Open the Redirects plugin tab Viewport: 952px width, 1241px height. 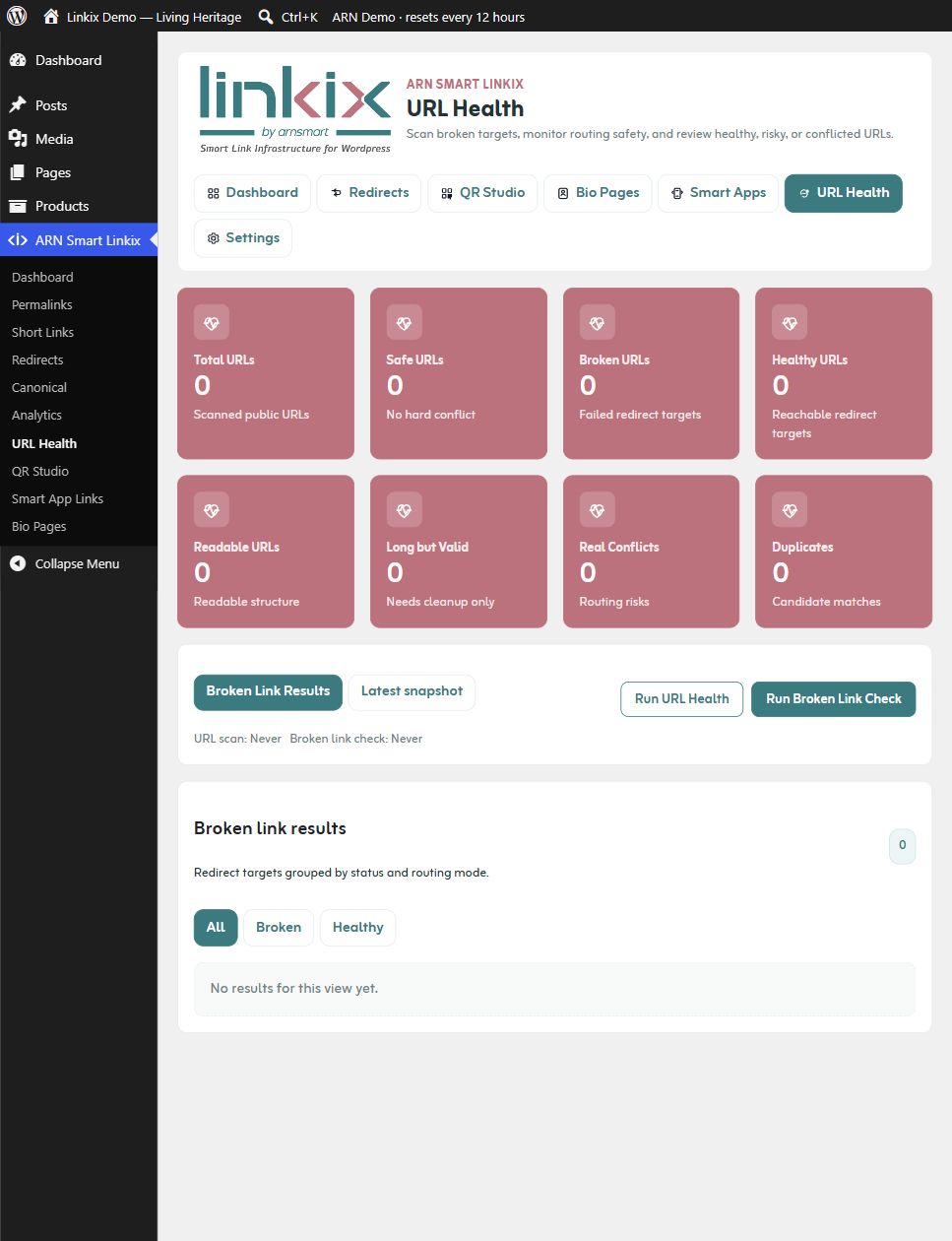[369, 193]
